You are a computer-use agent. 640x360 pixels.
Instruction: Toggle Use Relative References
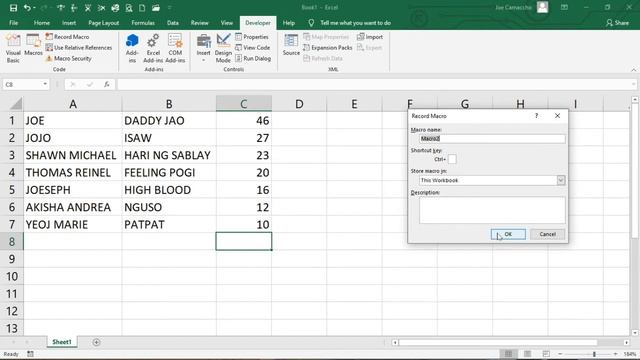click(x=78, y=48)
